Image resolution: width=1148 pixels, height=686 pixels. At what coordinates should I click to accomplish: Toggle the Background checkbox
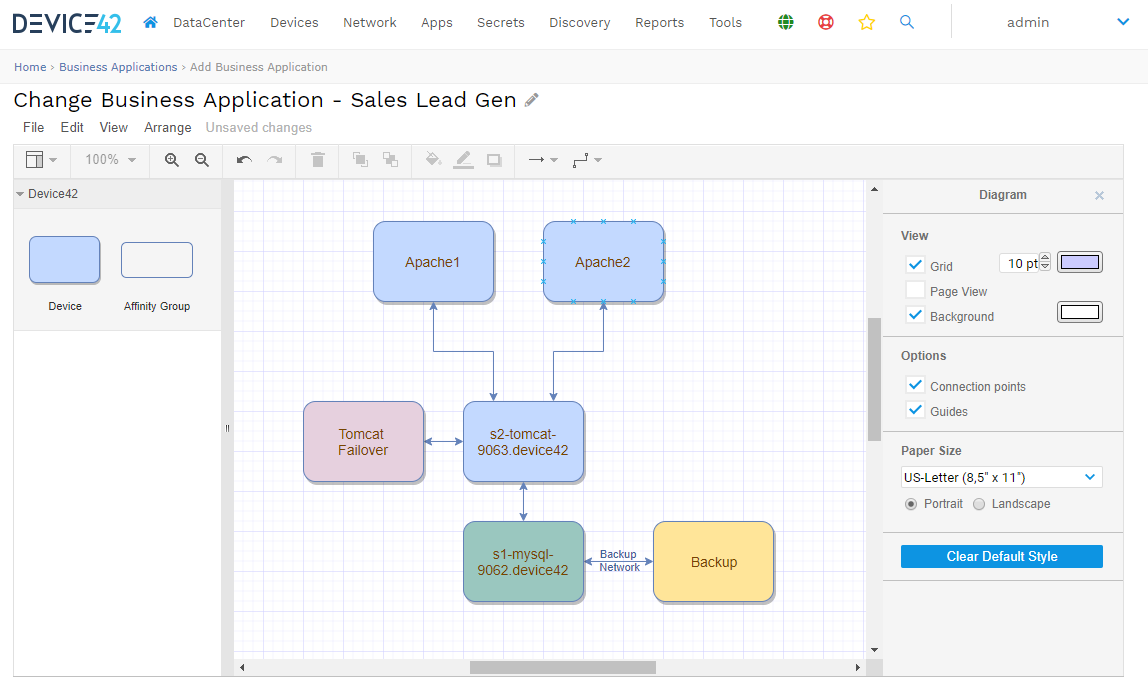(x=915, y=315)
